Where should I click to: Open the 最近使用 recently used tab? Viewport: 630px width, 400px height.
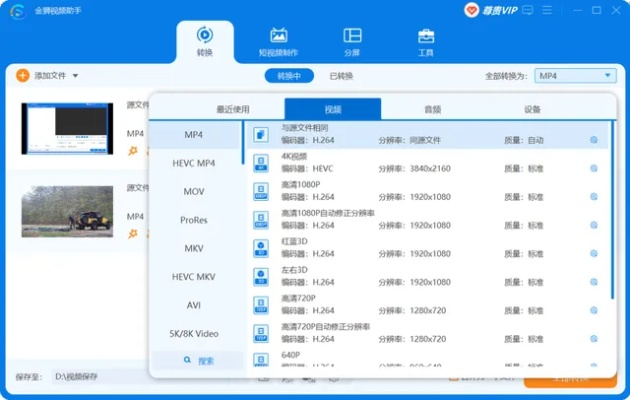pos(232,109)
